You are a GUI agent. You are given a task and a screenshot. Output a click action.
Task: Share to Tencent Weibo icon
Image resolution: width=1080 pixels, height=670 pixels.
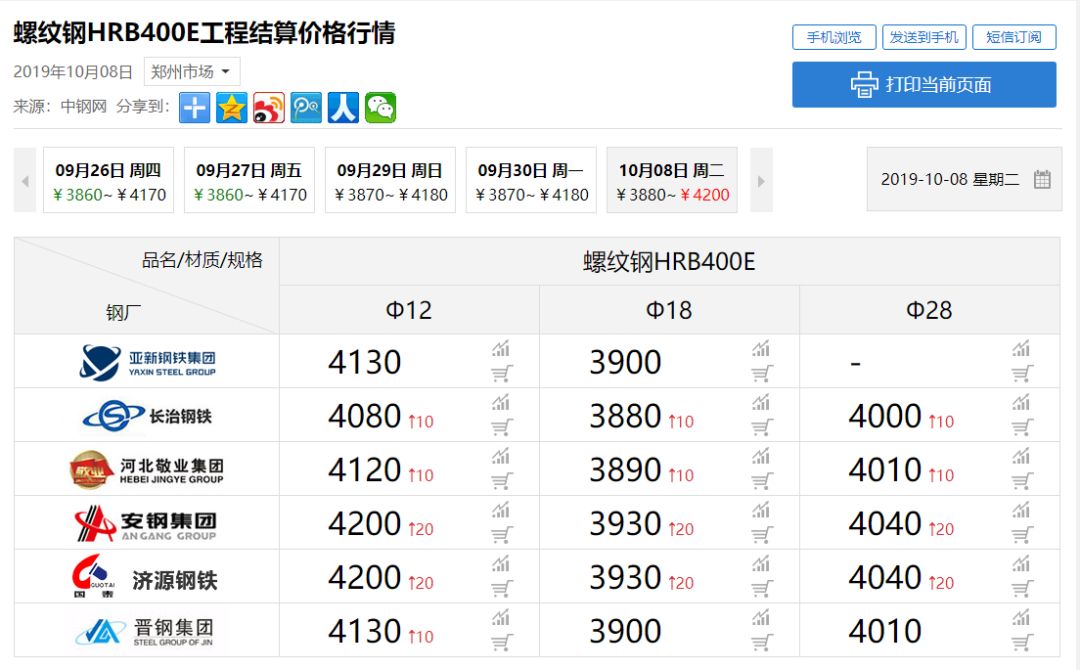click(306, 107)
